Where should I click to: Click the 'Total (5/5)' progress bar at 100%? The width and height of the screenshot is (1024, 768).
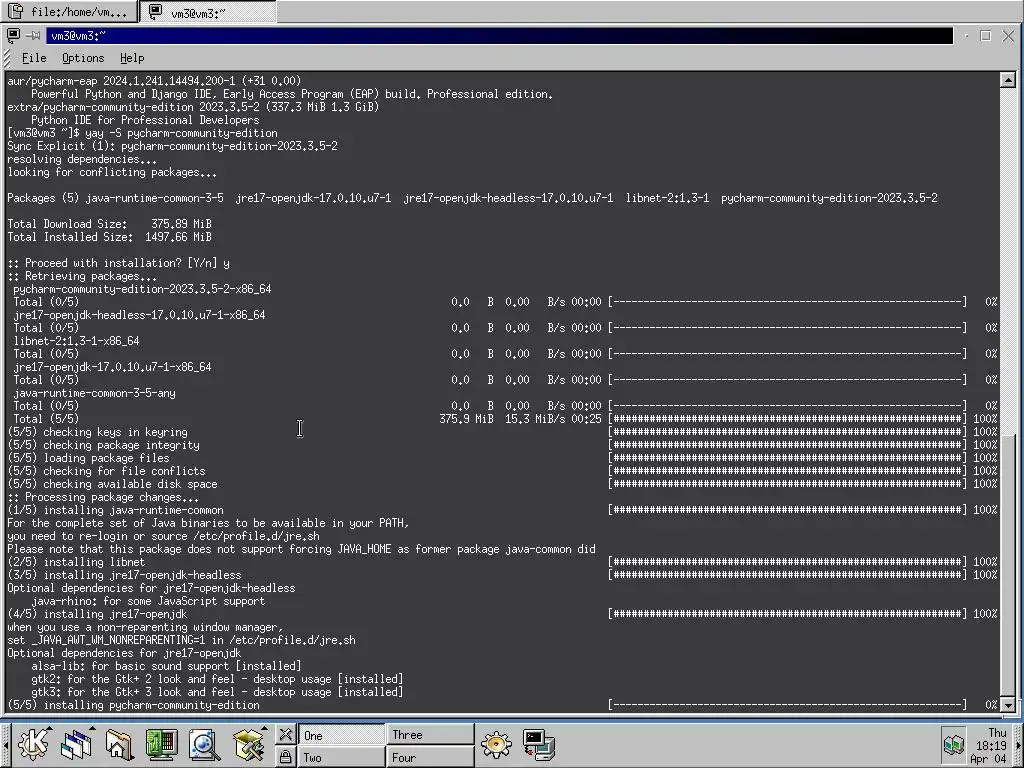[x=787, y=419]
